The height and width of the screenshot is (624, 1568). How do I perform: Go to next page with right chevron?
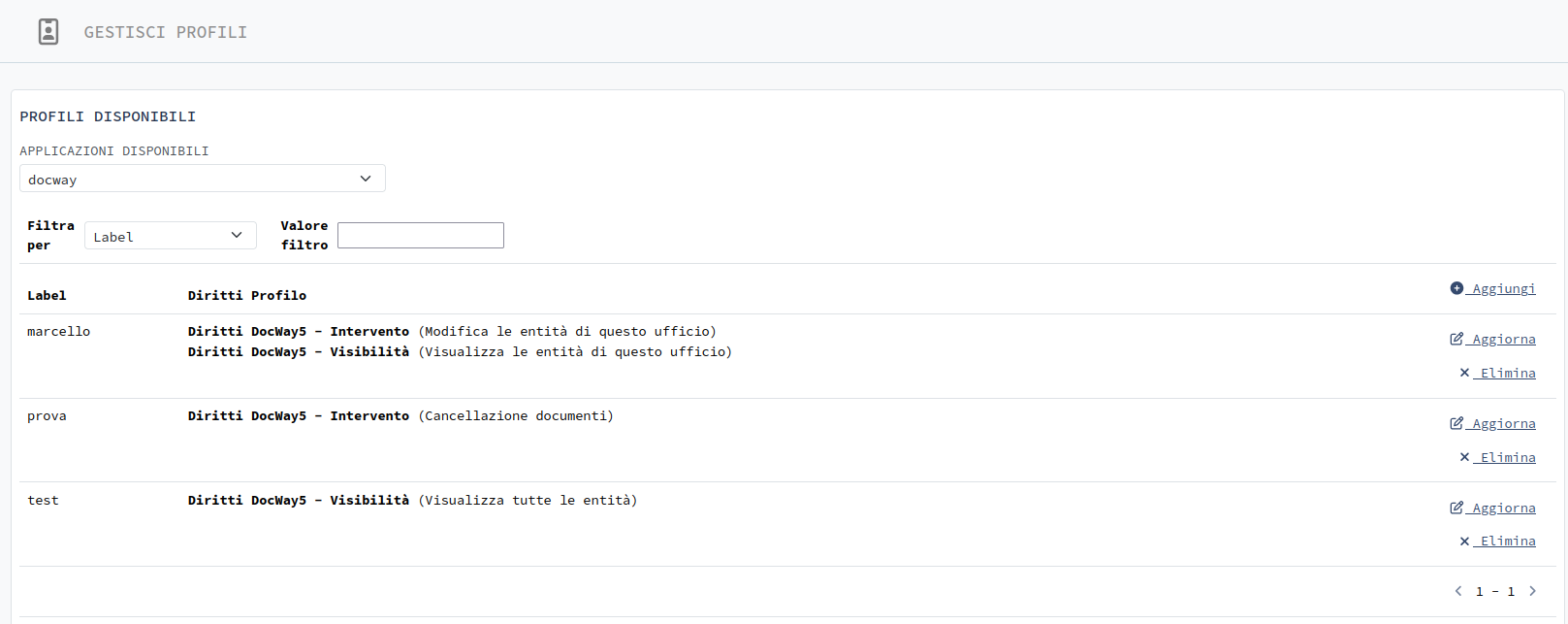click(x=1533, y=591)
